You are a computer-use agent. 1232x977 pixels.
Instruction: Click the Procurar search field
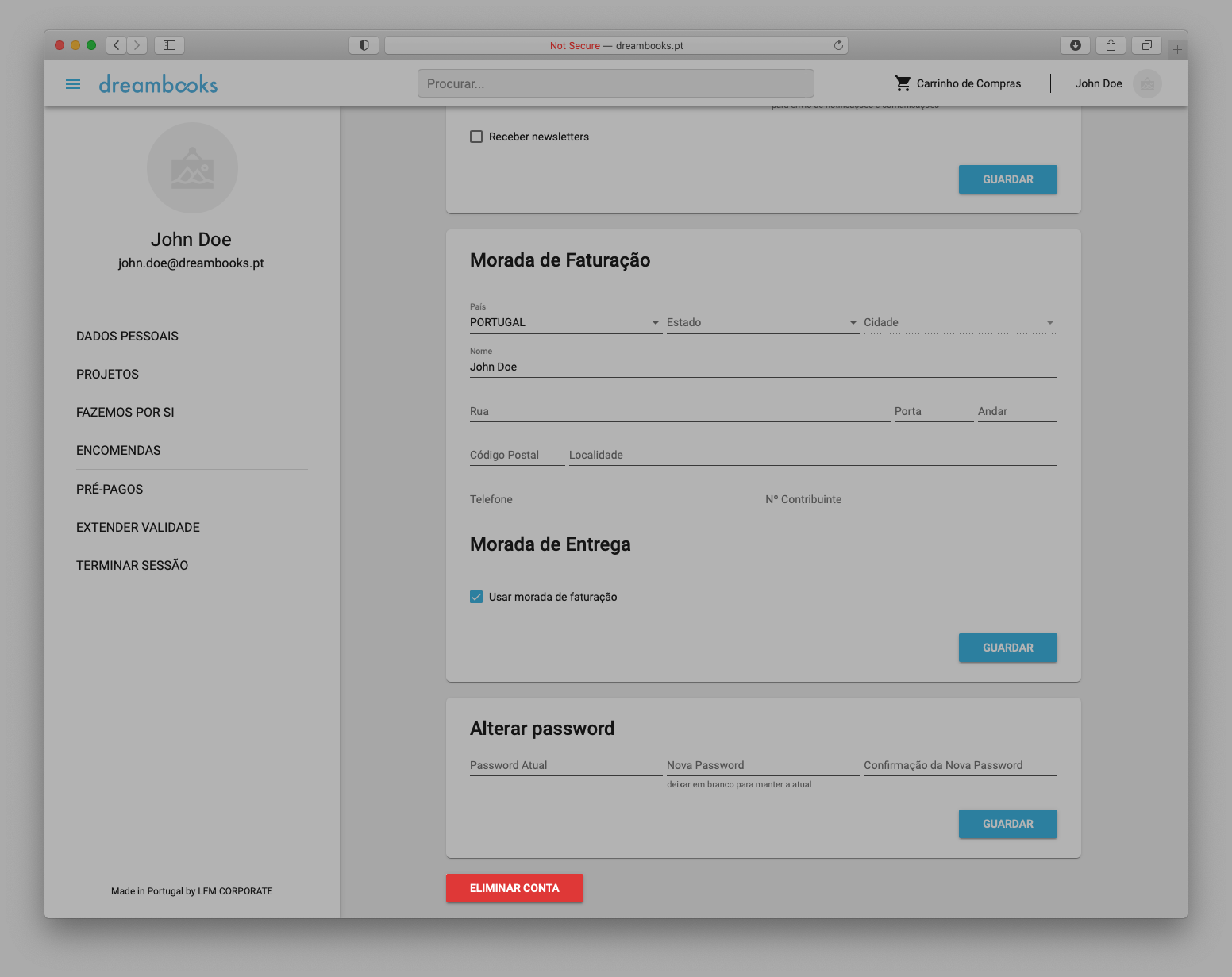(x=615, y=83)
